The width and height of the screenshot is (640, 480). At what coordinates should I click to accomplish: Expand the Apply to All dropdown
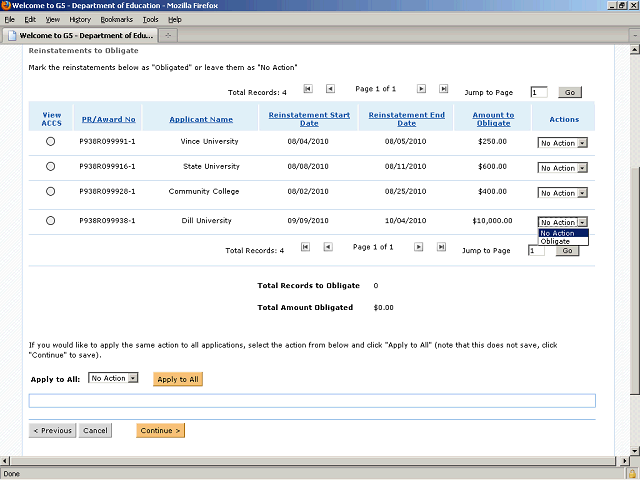point(113,378)
